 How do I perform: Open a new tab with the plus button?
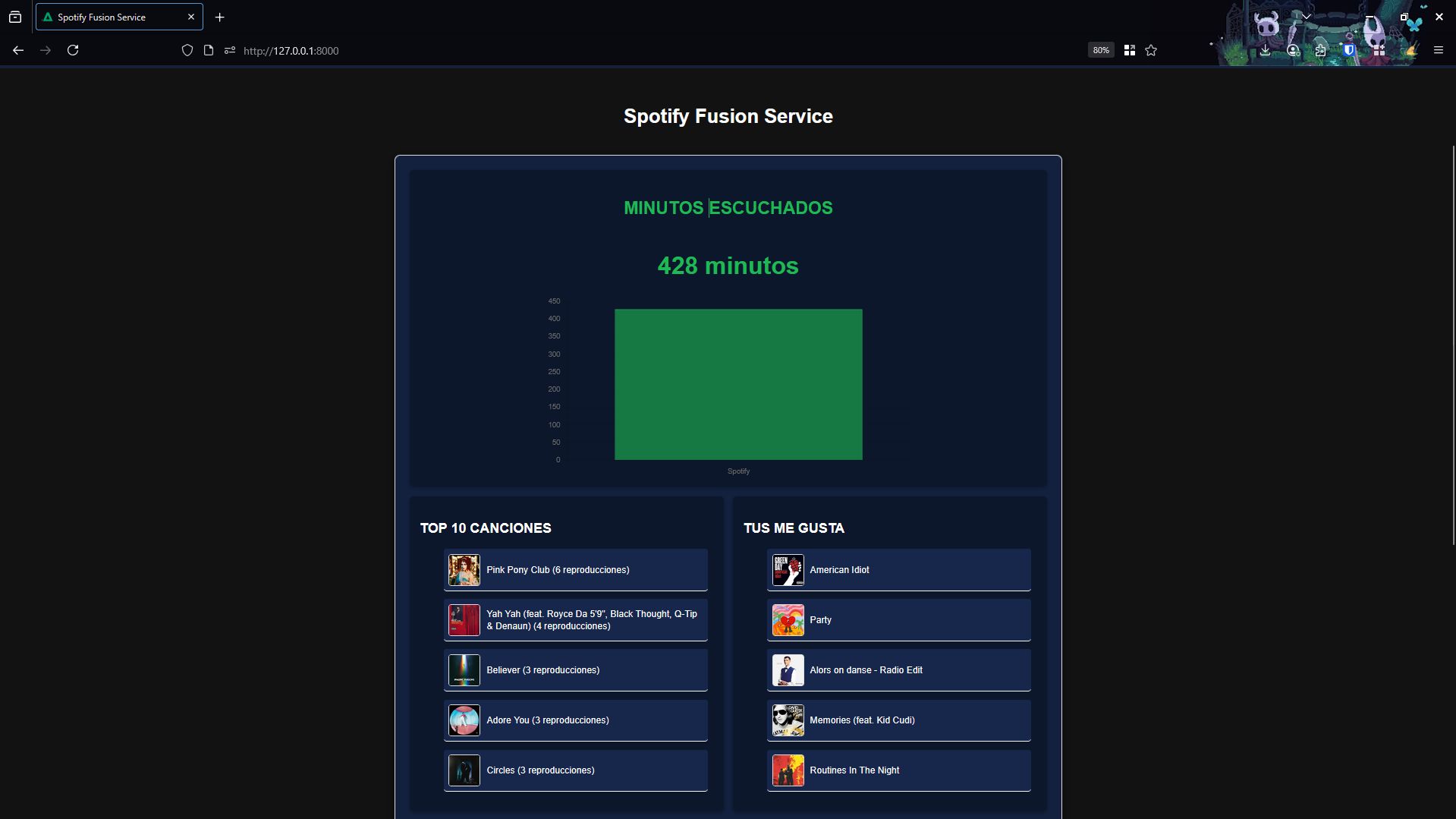click(x=220, y=17)
